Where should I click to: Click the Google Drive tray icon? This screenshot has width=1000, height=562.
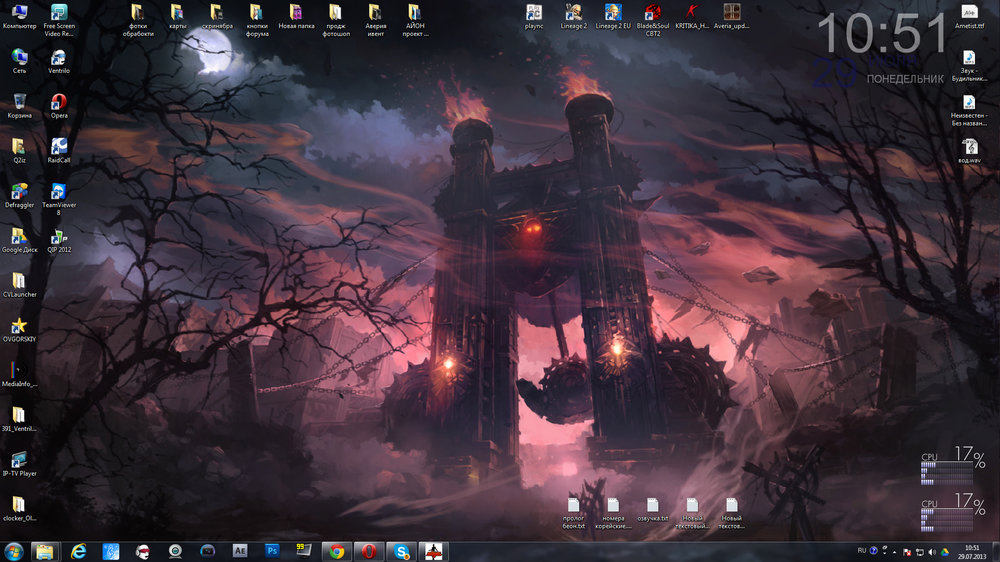coord(945,551)
